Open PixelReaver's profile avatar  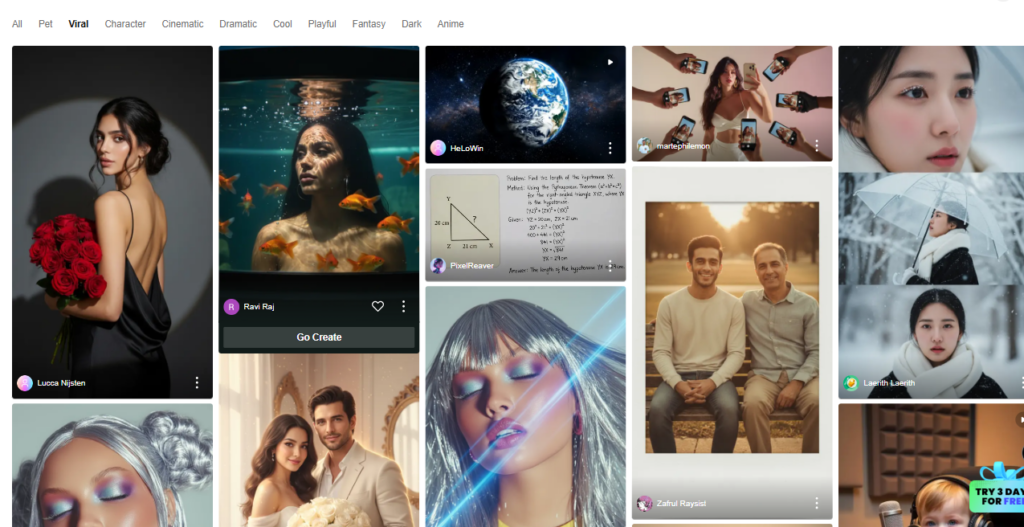pyautogui.click(x=438, y=266)
